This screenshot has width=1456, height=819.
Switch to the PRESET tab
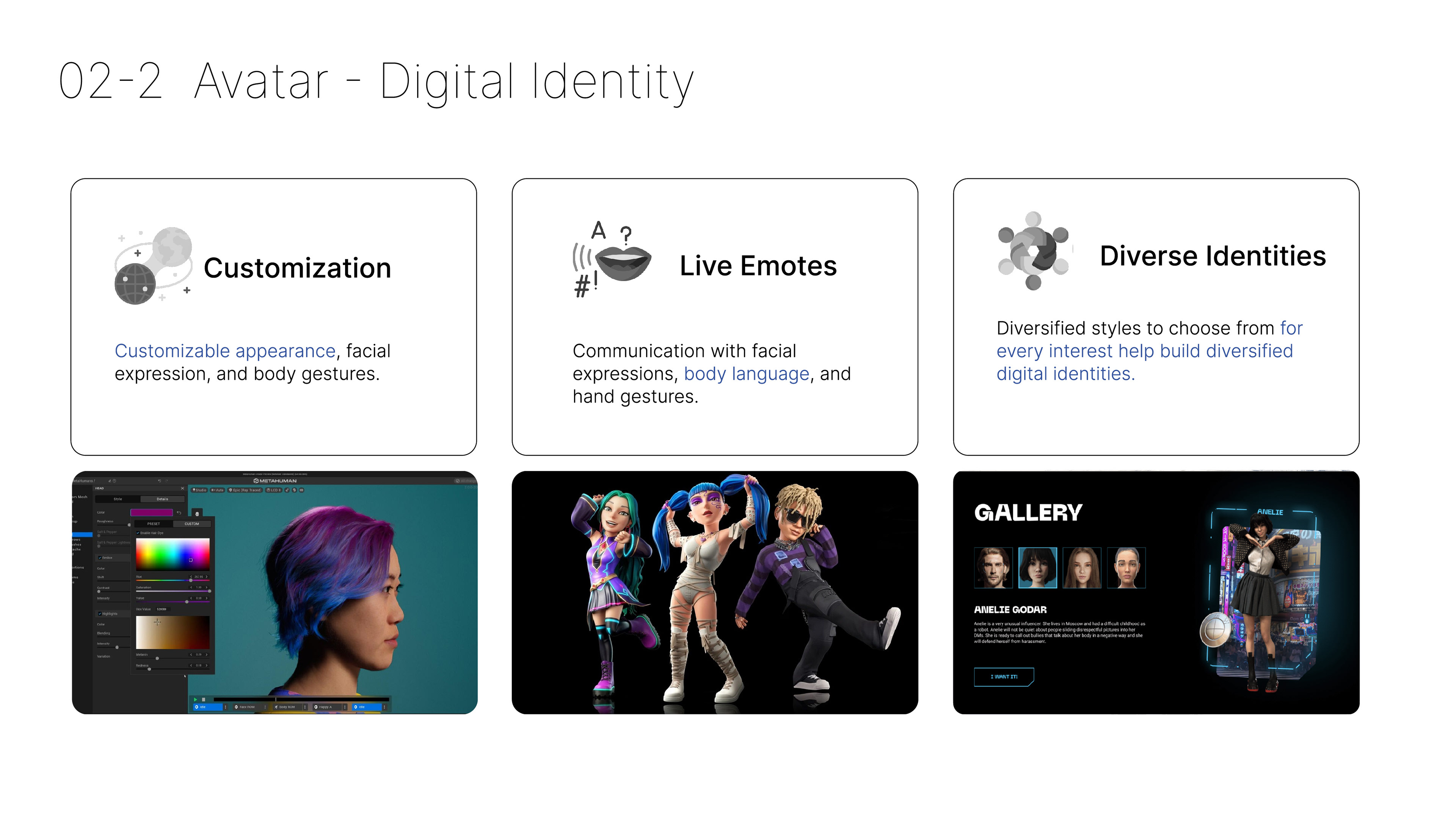coord(153,524)
